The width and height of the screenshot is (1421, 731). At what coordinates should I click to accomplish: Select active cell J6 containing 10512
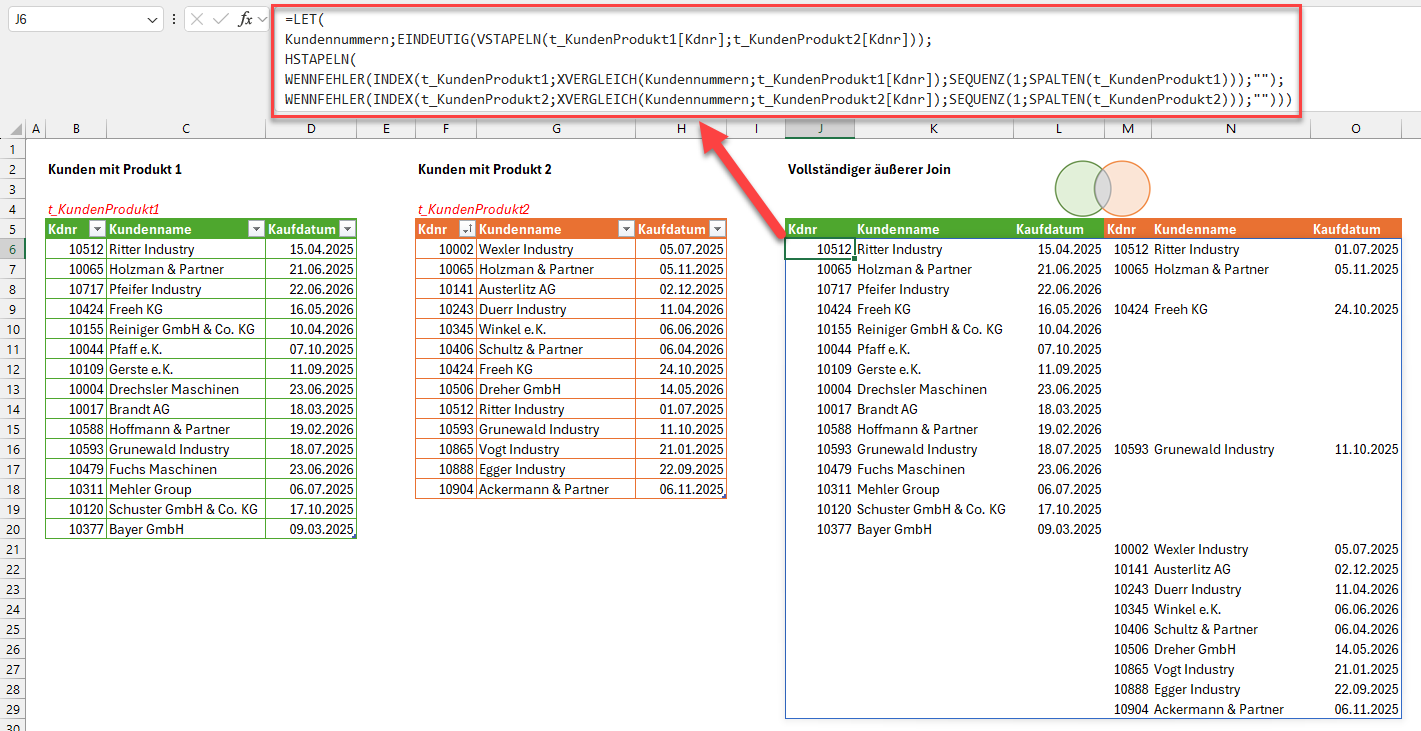pos(820,249)
